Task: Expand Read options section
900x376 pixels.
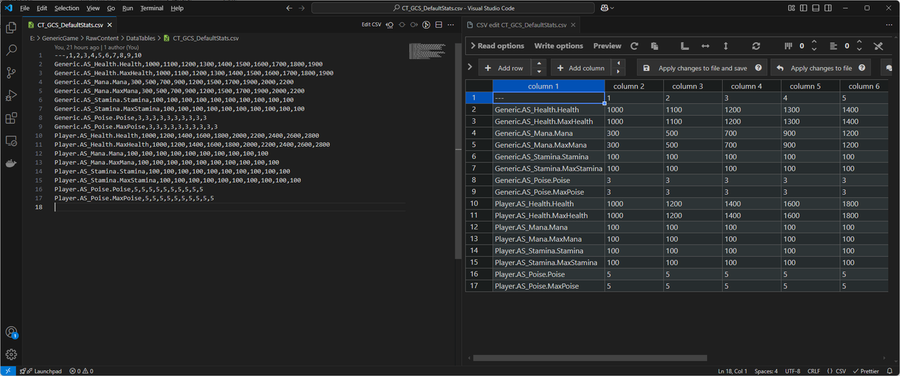Action: coord(497,46)
